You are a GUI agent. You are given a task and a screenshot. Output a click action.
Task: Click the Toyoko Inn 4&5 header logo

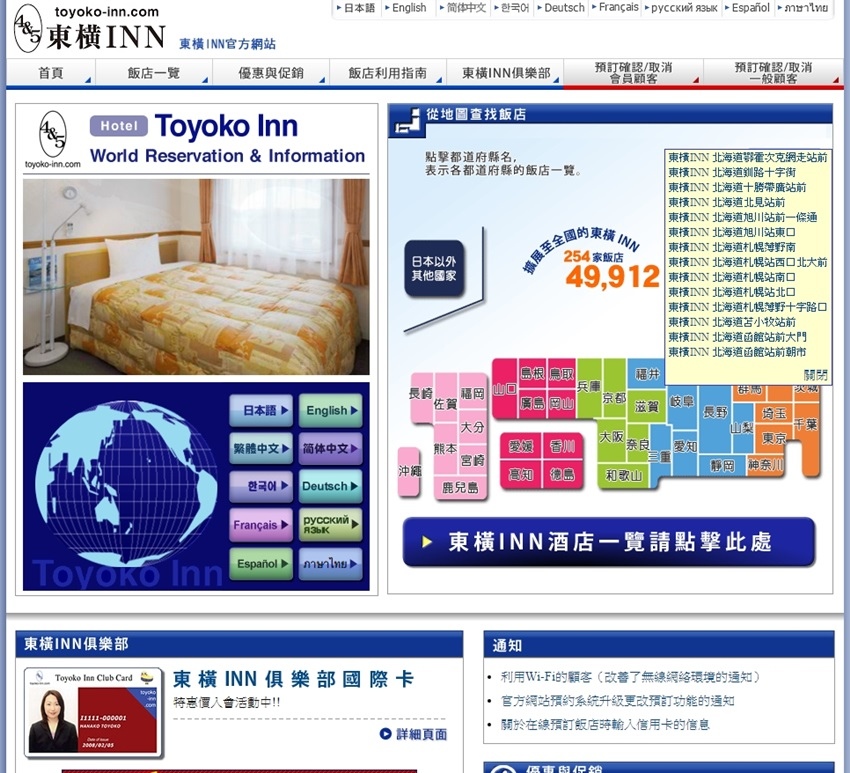(89, 28)
